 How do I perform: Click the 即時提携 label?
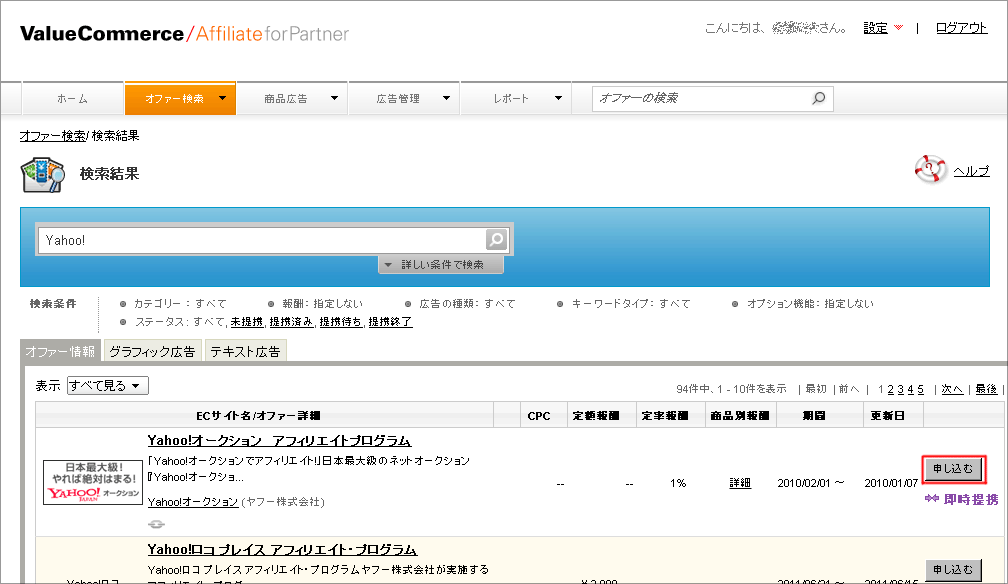point(971,499)
